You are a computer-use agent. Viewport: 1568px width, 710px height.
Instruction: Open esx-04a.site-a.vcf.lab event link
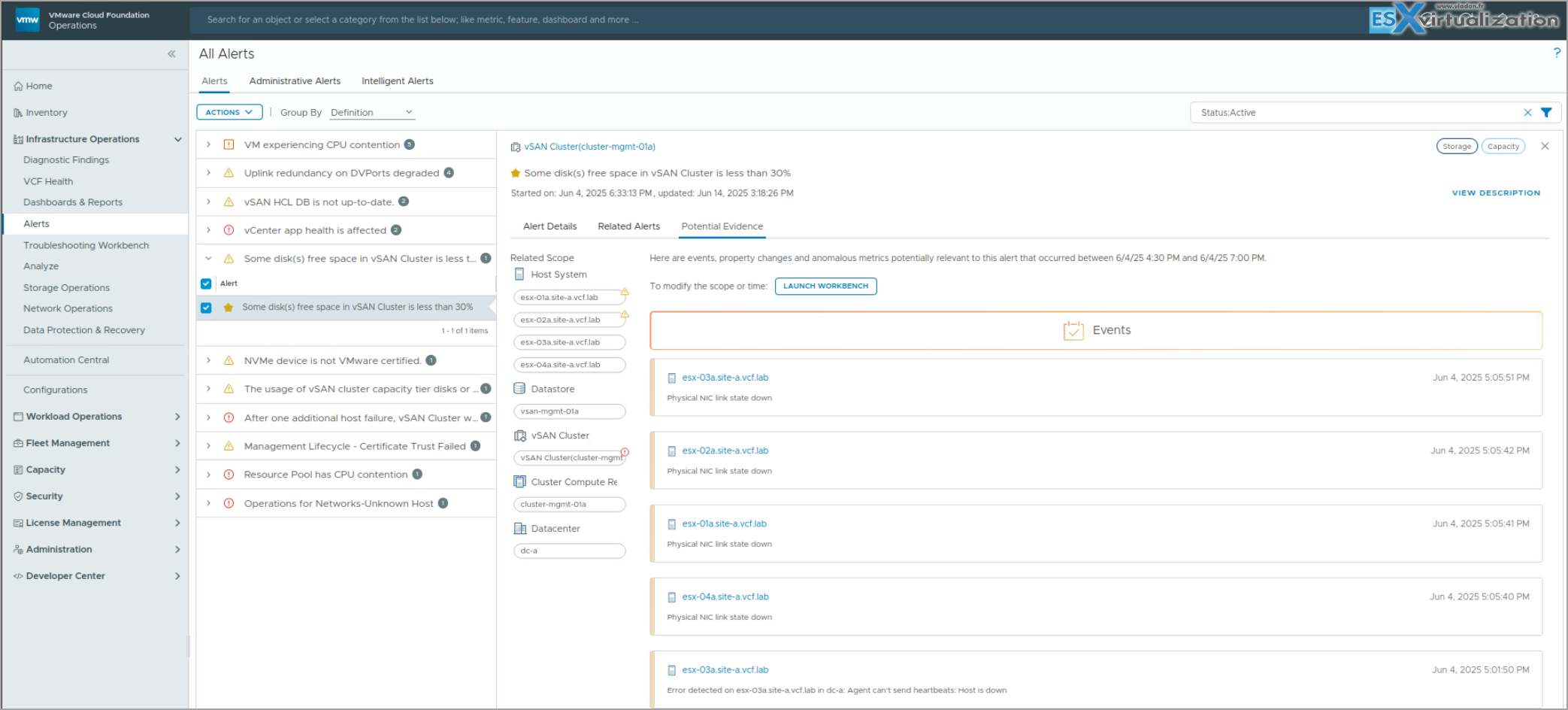(x=725, y=596)
